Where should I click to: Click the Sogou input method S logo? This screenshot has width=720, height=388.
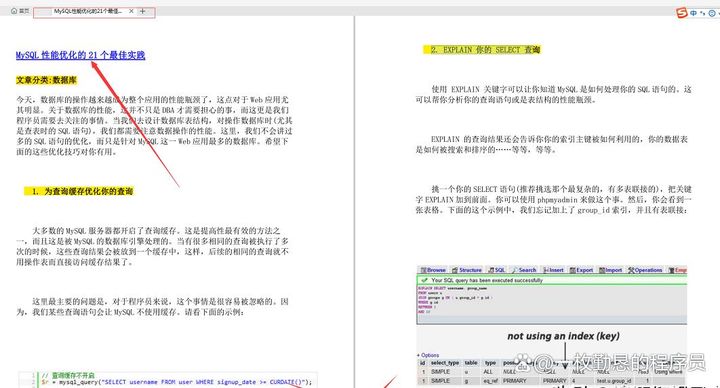[x=682, y=13]
